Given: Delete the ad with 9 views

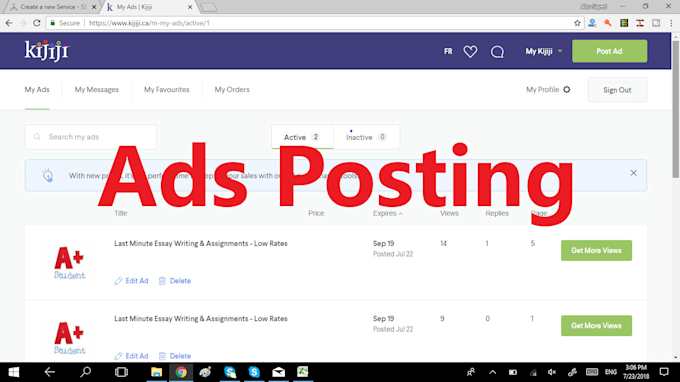Looking at the screenshot, I should click(175, 356).
